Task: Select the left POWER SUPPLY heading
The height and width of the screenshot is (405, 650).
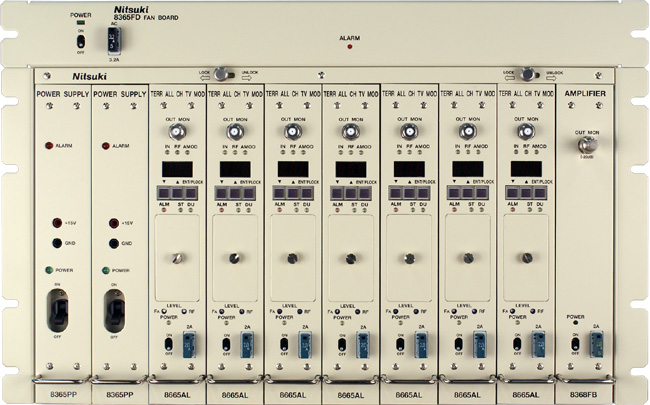Action: pos(63,95)
